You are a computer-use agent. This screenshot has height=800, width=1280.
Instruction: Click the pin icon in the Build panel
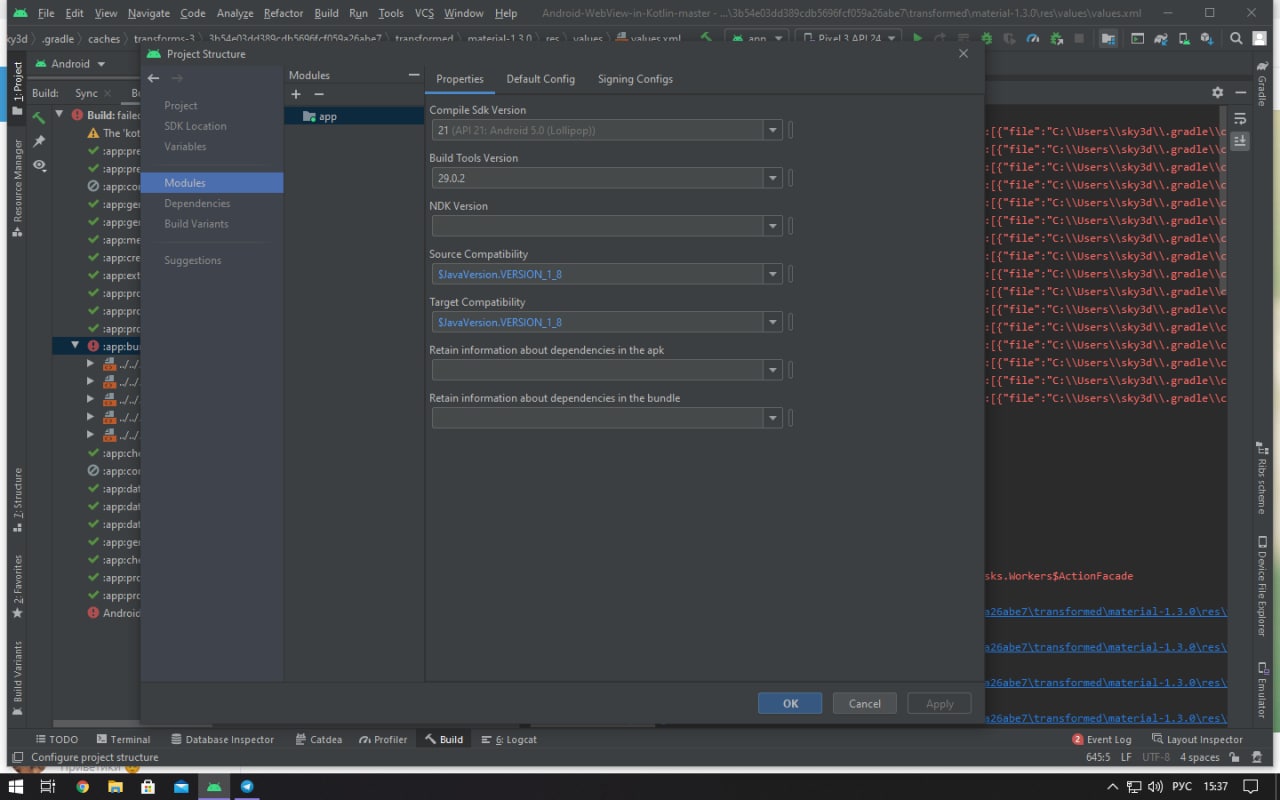tap(39, 142)
